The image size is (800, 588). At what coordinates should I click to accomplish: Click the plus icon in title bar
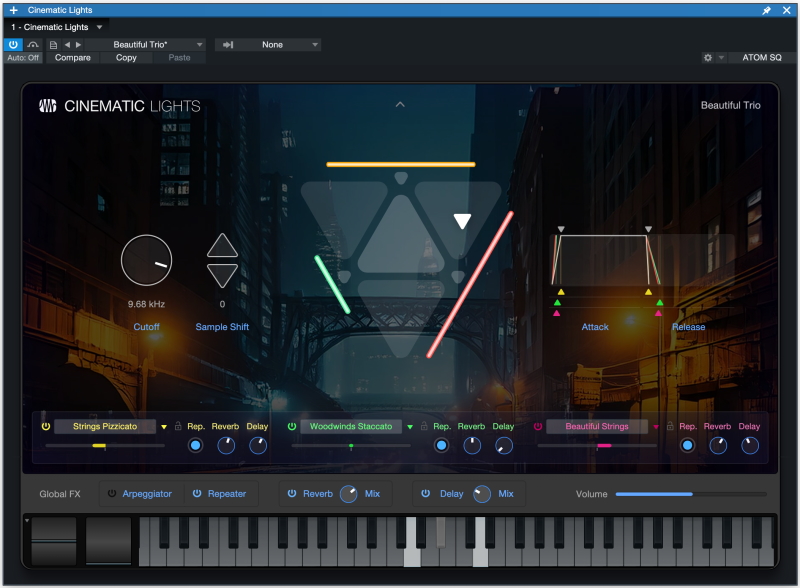pos(14,10)
